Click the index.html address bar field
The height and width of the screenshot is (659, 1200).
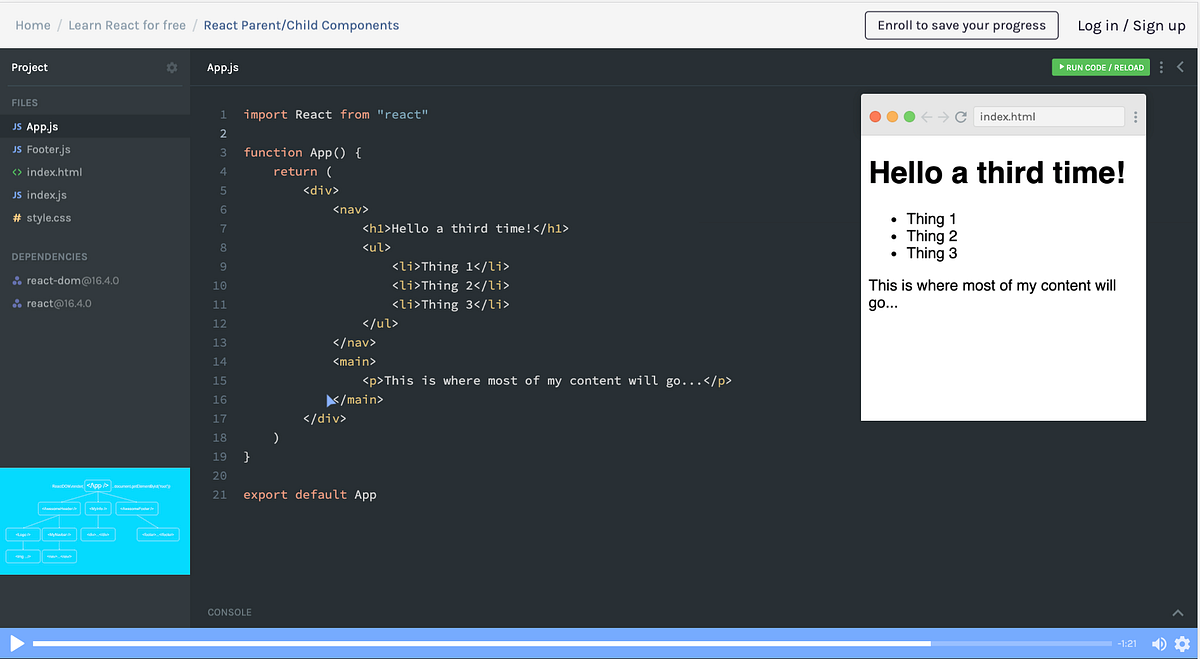[x=1048, y=116]
